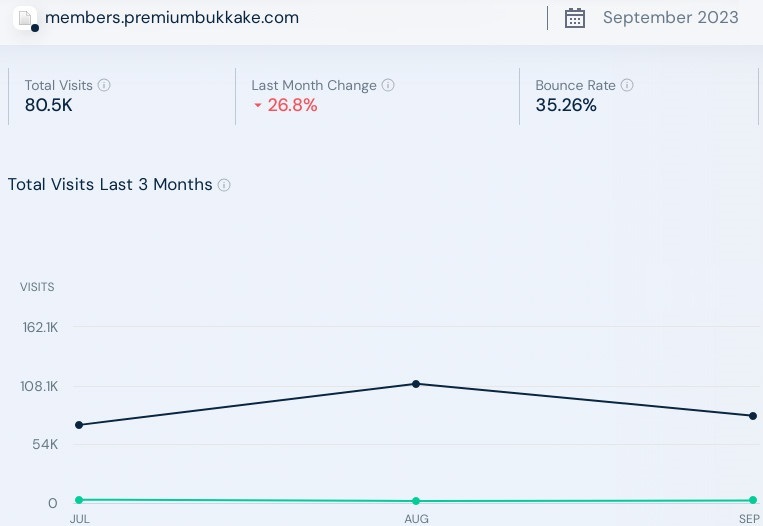
Task: Click the AUG axis label
Action: click(416, 519)
